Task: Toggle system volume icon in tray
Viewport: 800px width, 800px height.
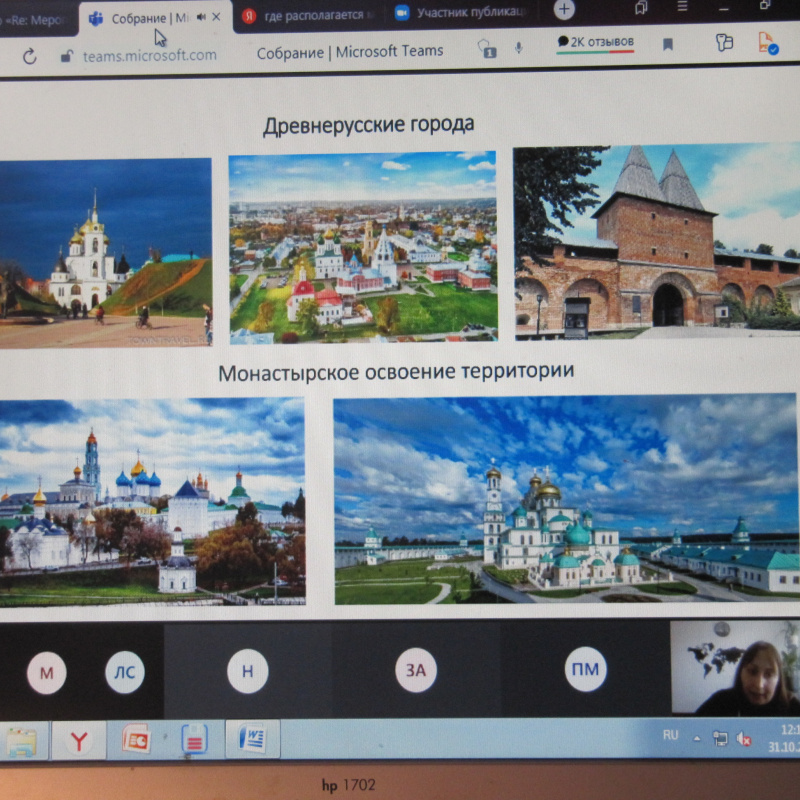Action: coord(744,738)
